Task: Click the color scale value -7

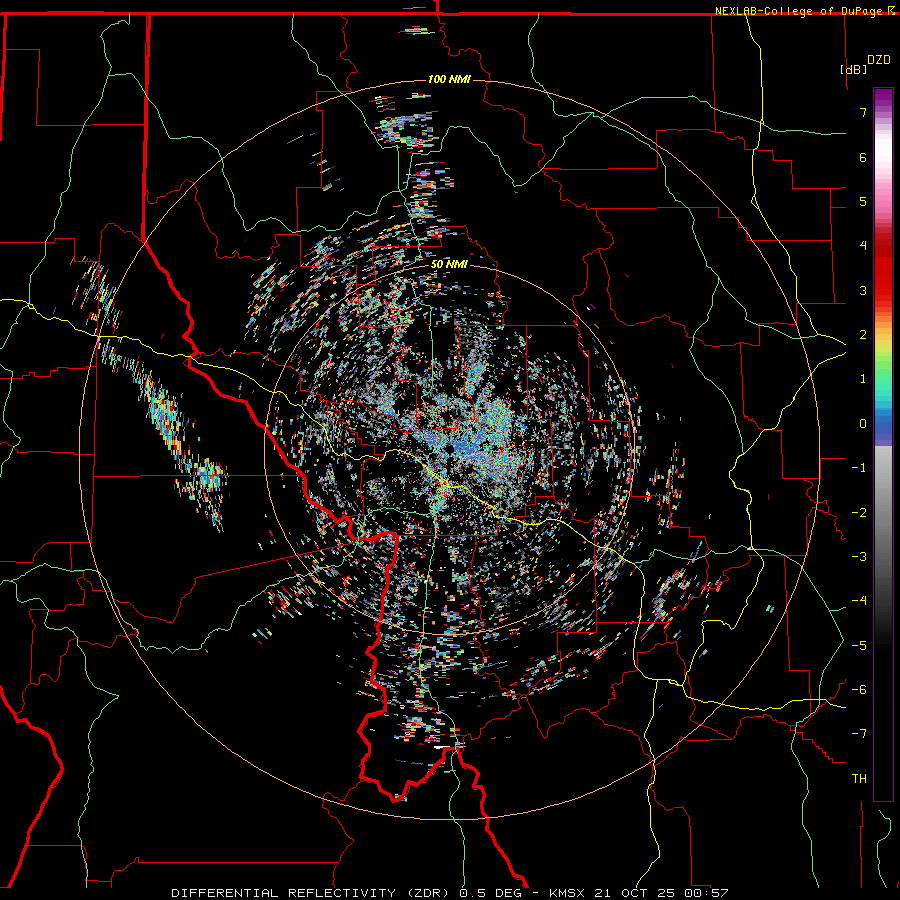Action: pos(859,734)
